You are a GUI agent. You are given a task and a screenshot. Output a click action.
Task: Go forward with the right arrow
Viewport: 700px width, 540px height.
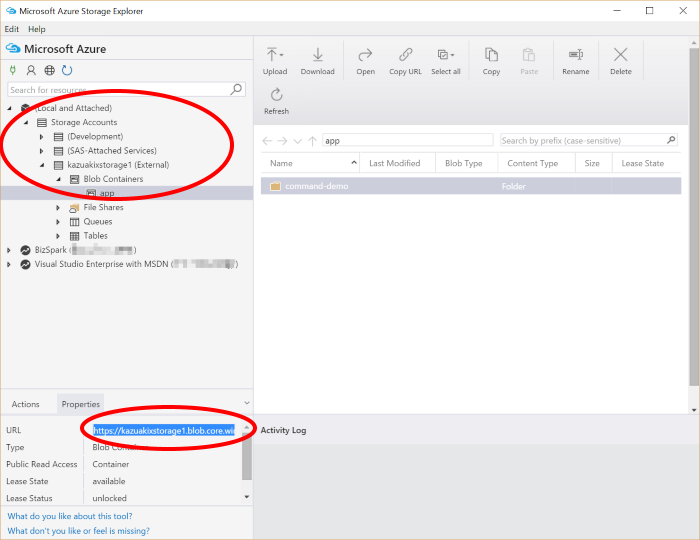[282, 141]
